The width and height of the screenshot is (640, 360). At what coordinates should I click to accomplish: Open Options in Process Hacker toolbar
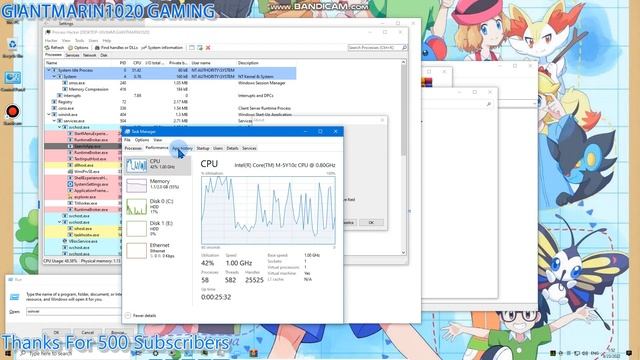coord(78,48)
